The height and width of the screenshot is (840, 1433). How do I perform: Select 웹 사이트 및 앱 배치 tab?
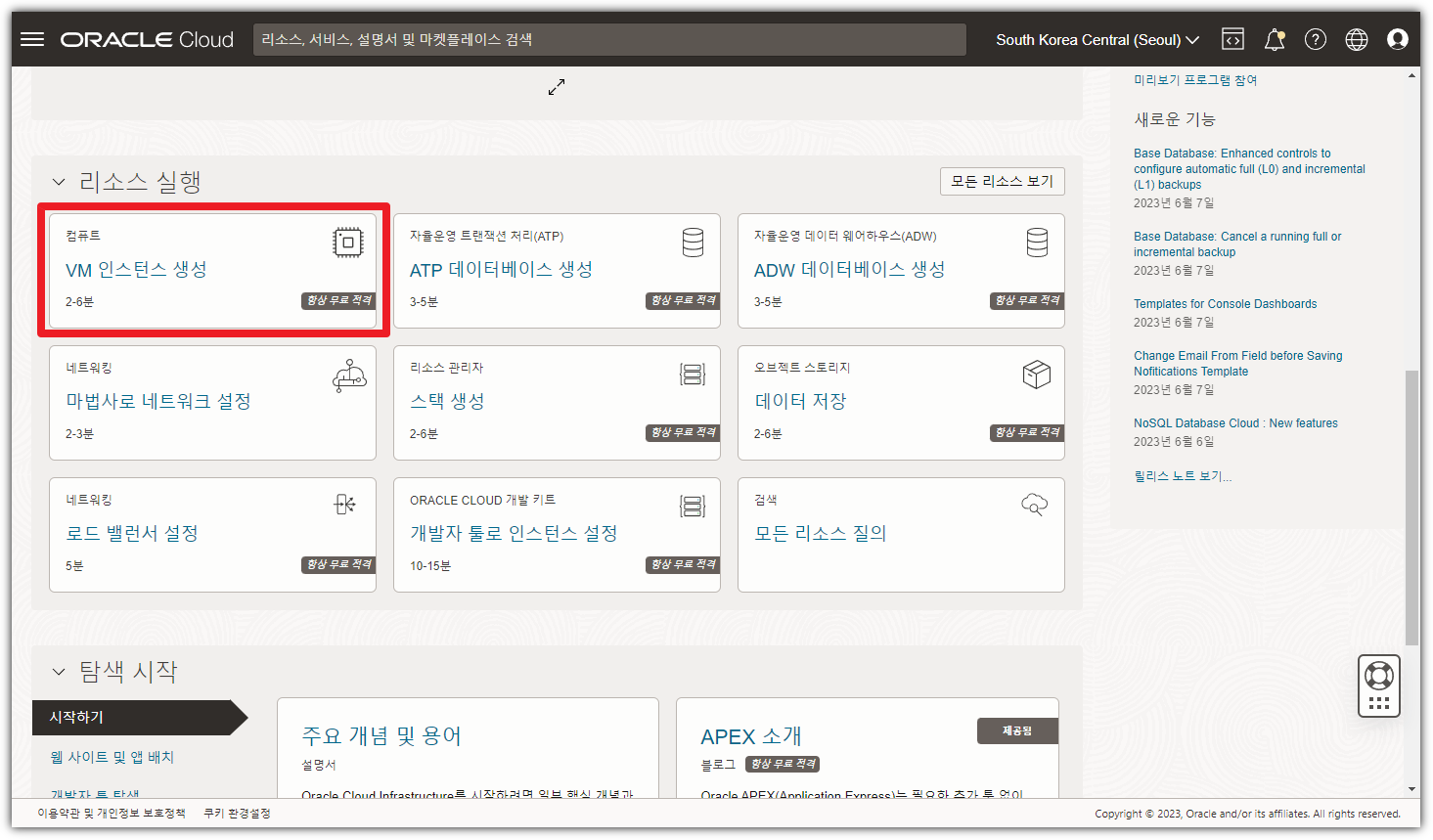(x=112, y=757)
